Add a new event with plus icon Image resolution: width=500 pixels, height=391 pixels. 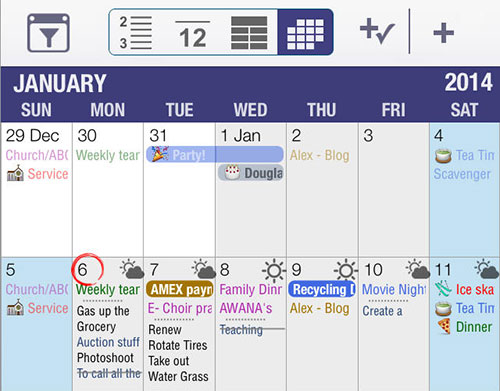coord(443,33)
